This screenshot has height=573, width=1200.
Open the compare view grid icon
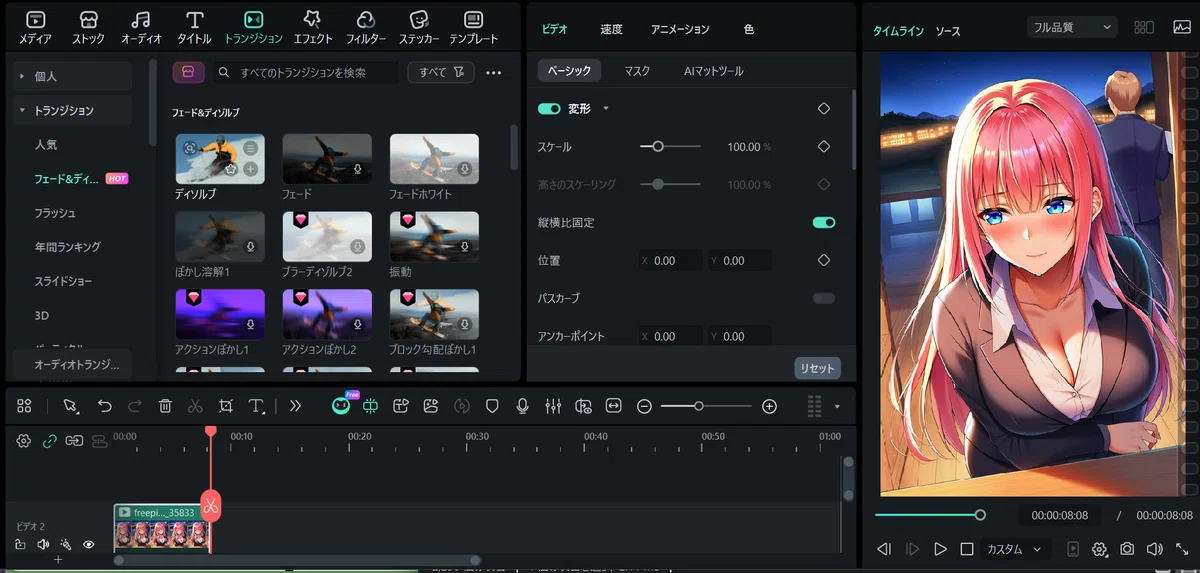[x=1144, y=28]
